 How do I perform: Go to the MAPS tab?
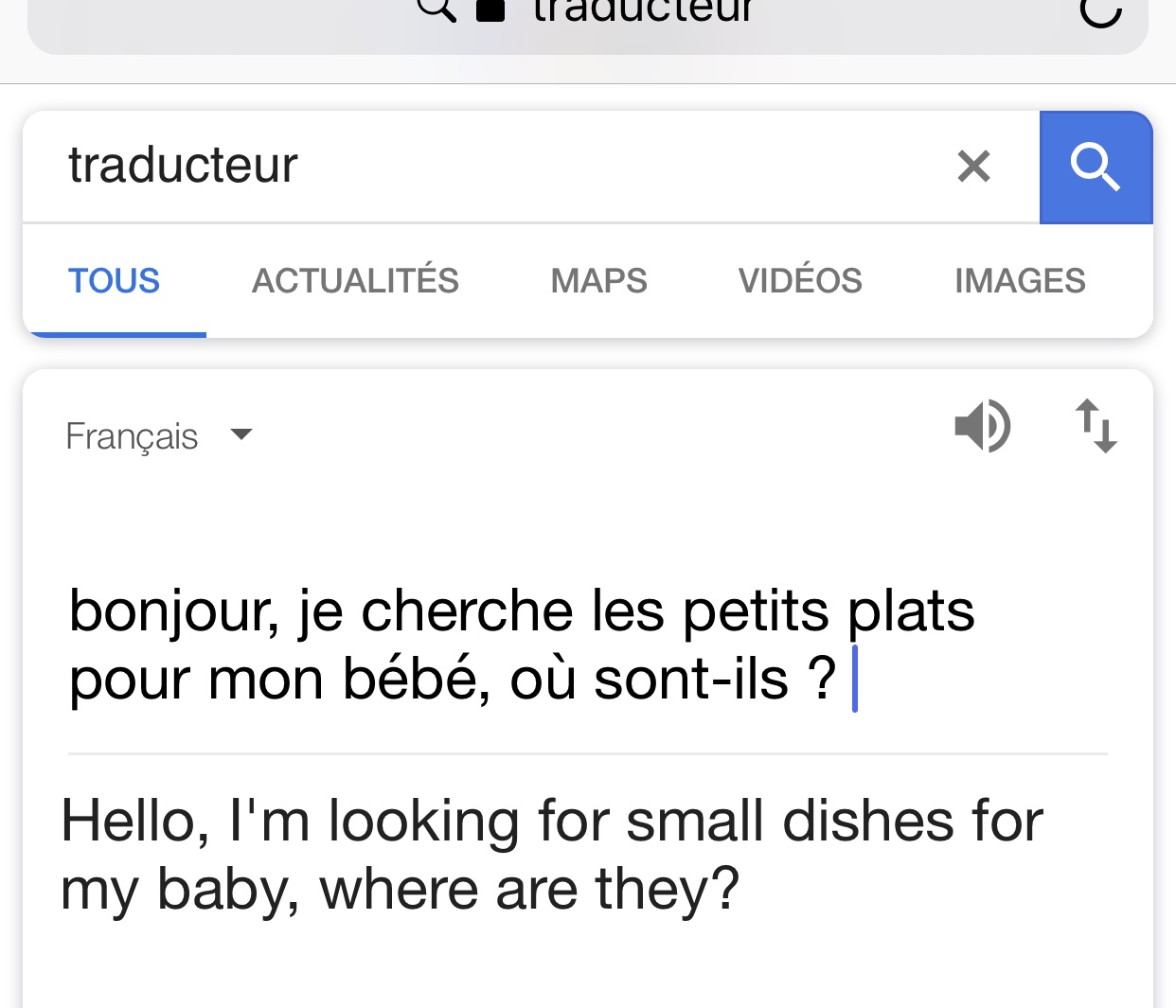(598, 281)
